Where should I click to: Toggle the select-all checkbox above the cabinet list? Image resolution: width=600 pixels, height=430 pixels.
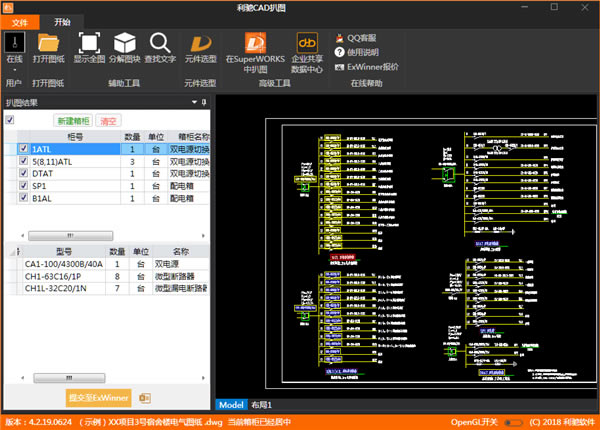click(x=10, y=120)
